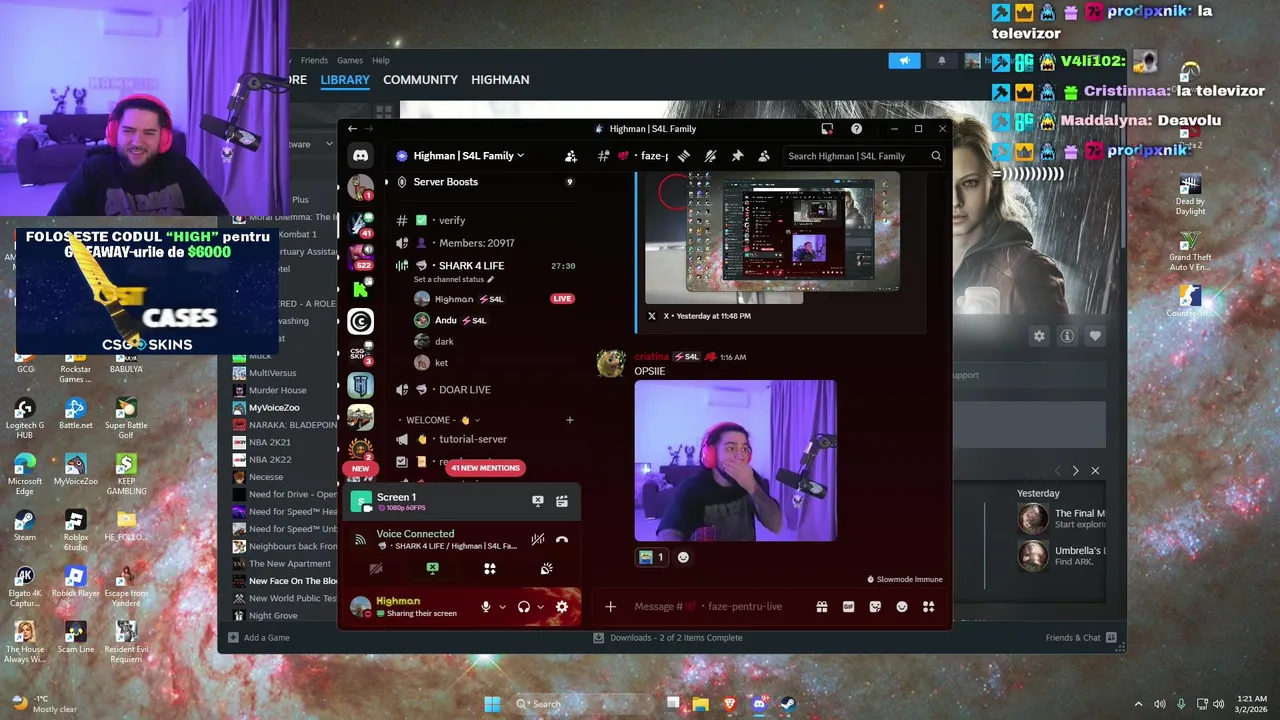Viewport: 1280px width, 720px height.
Task: Select Kick green K server icon
Action: point(360,290)
